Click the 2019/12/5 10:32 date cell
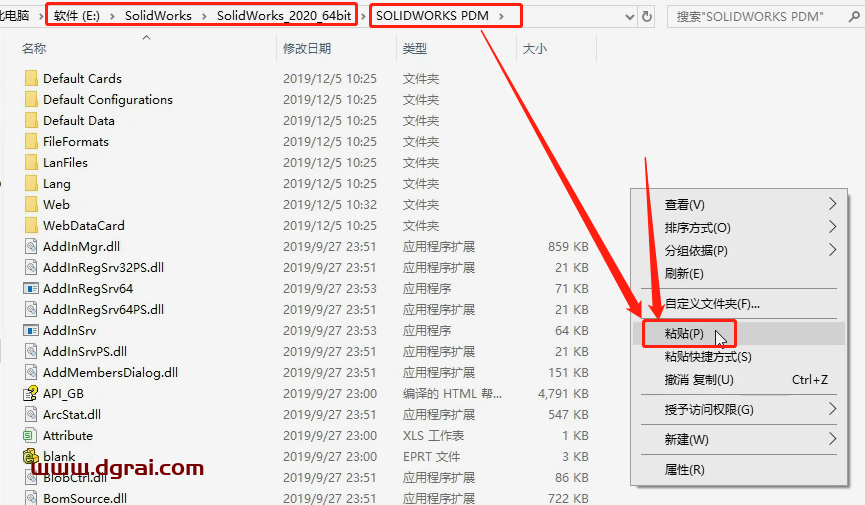The image size is (865, 505). [x=330, y=205]
